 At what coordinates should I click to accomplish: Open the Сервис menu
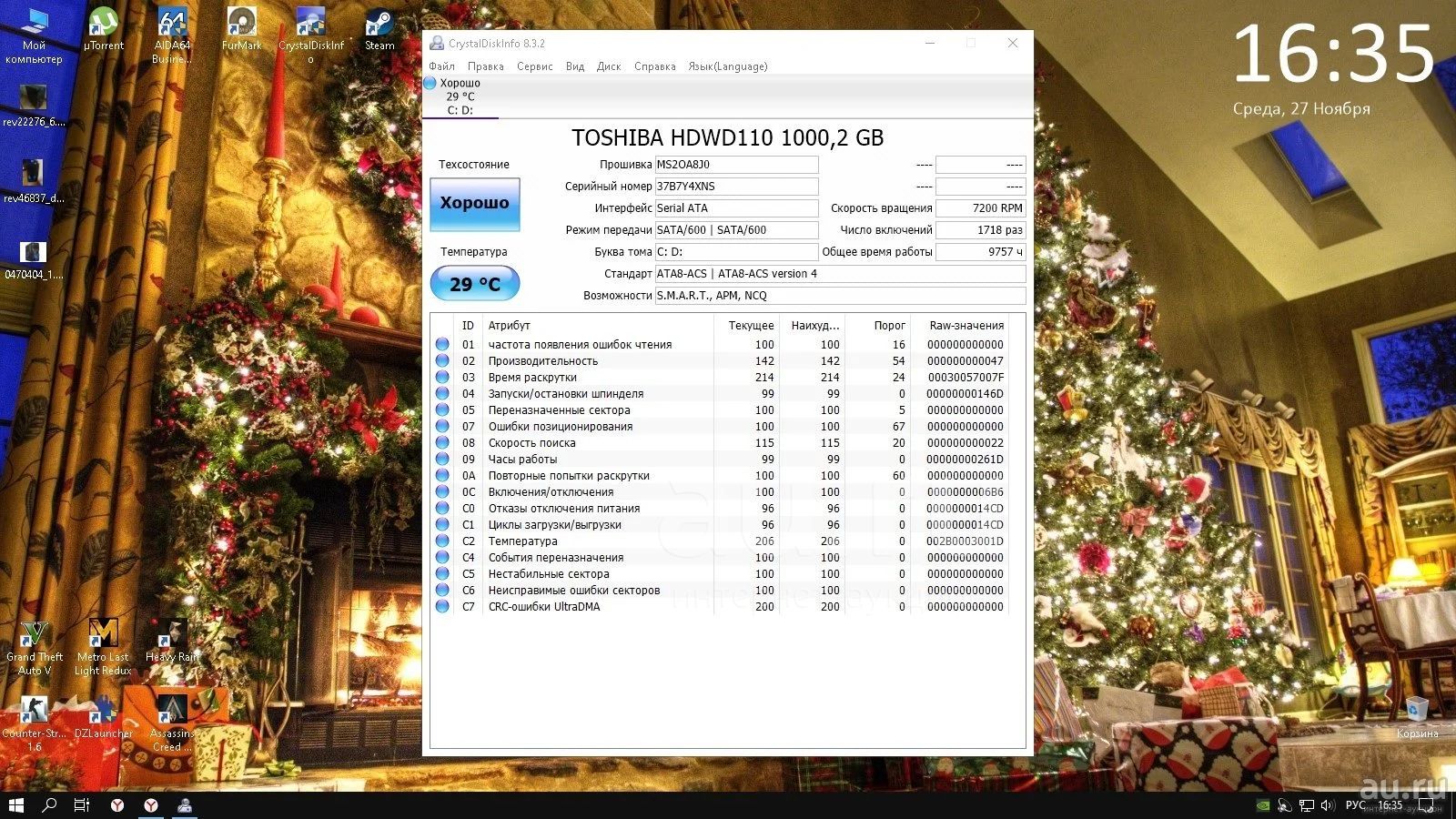click(x=535, y=66)
